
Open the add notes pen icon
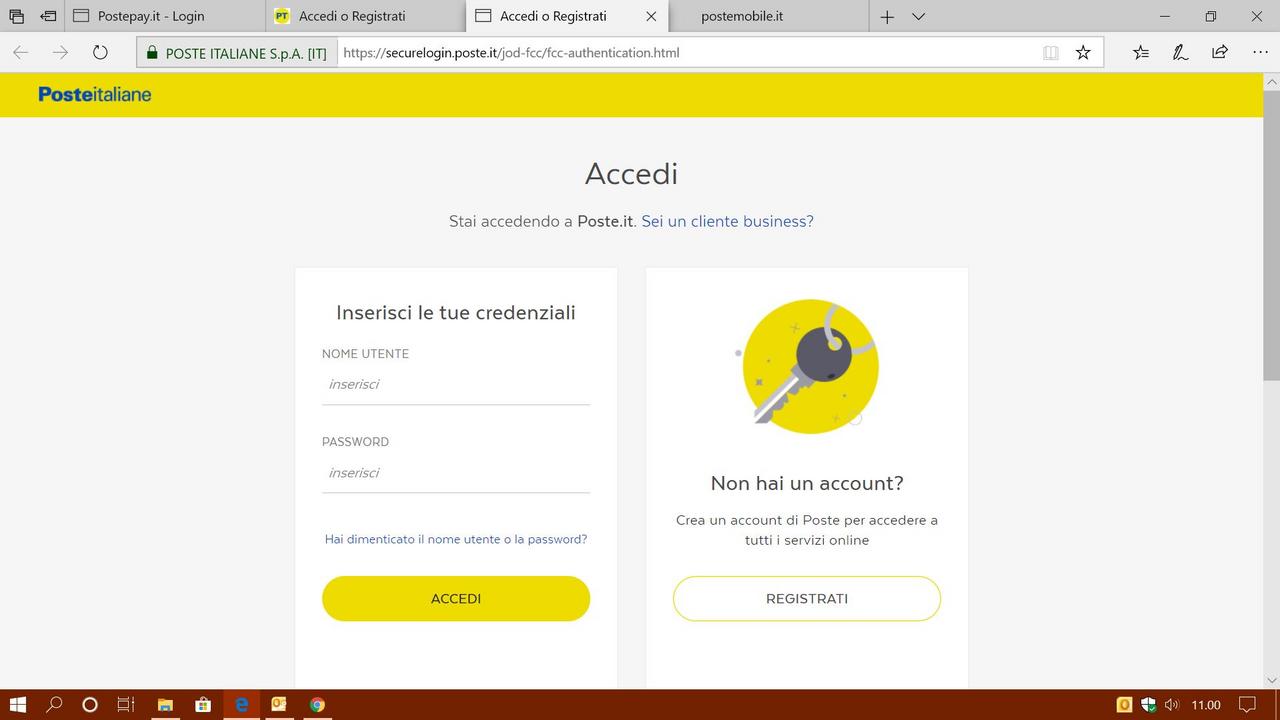pos(1180,53)
